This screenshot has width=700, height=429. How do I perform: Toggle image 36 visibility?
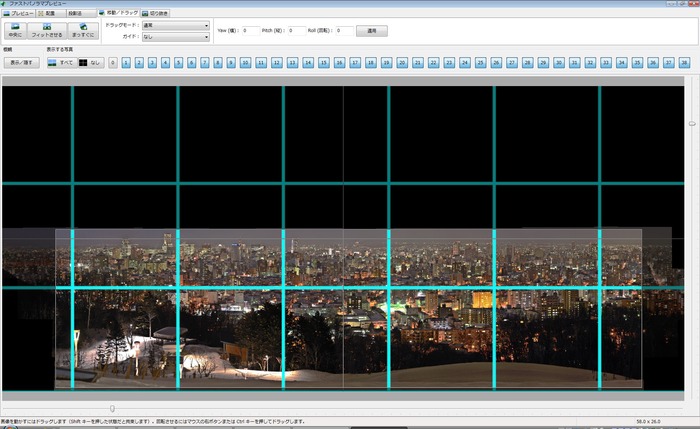[x=653, y=62]
